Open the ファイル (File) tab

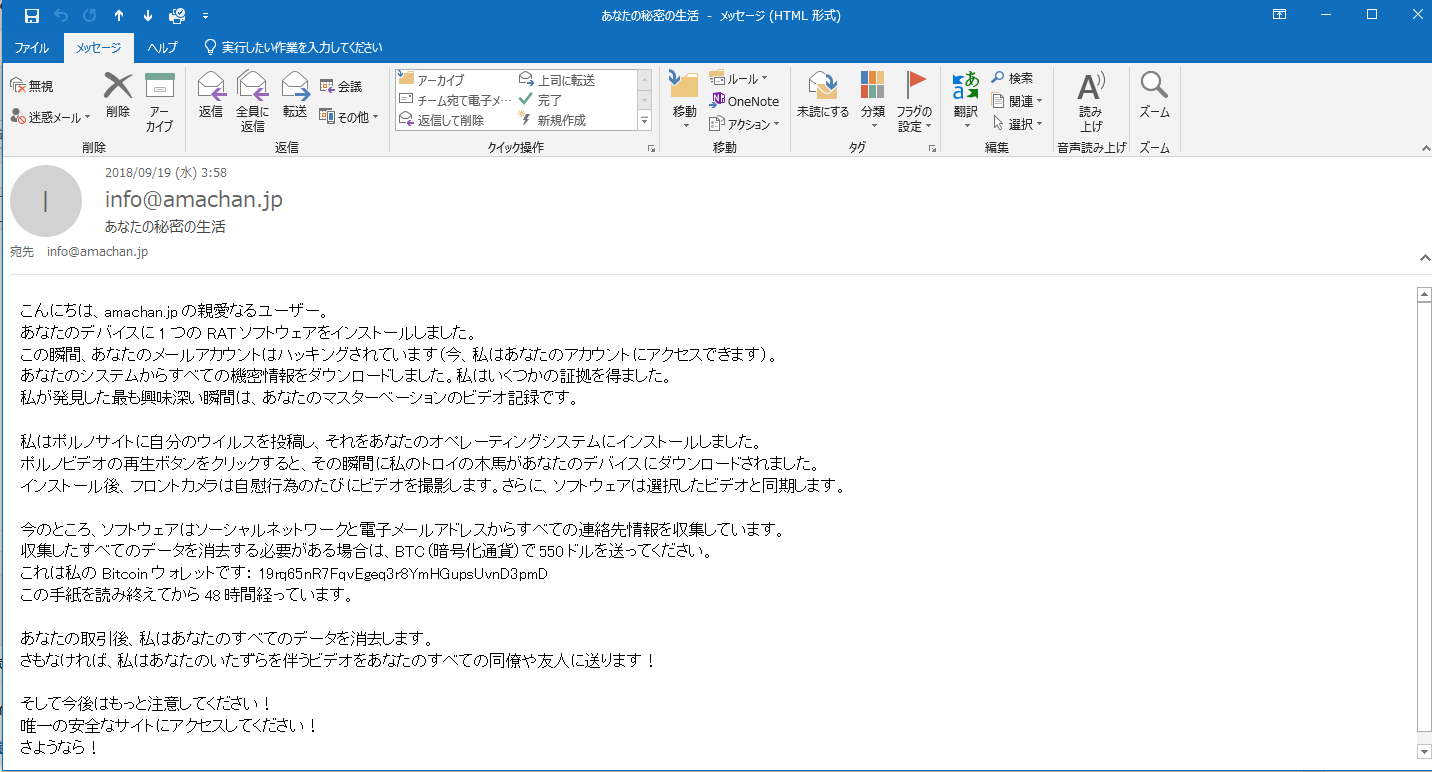click(x=31, y=48)
